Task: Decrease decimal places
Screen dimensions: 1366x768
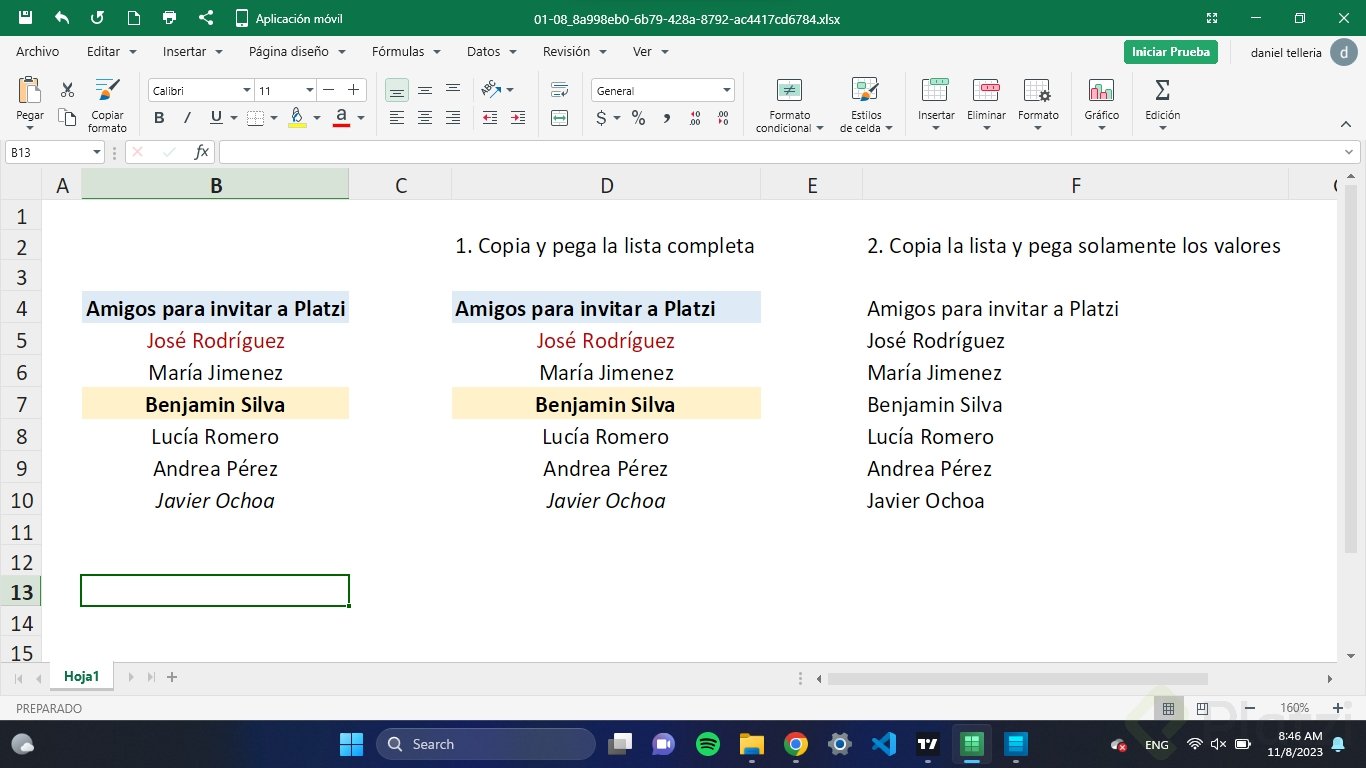Action: click(x=722, y=118)
